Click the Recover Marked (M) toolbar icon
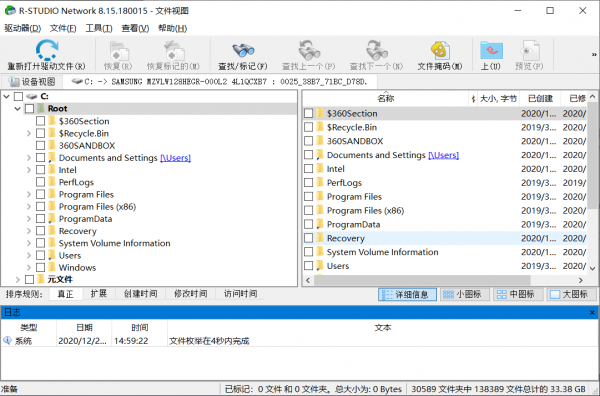The height and width of the screenshot is (396, 600). pyautogui.click(x=174, y=51)
